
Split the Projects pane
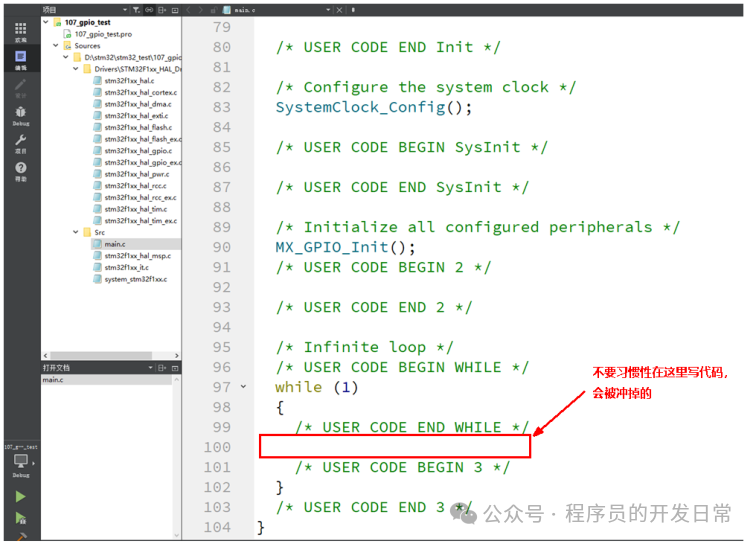pos(162,10)
